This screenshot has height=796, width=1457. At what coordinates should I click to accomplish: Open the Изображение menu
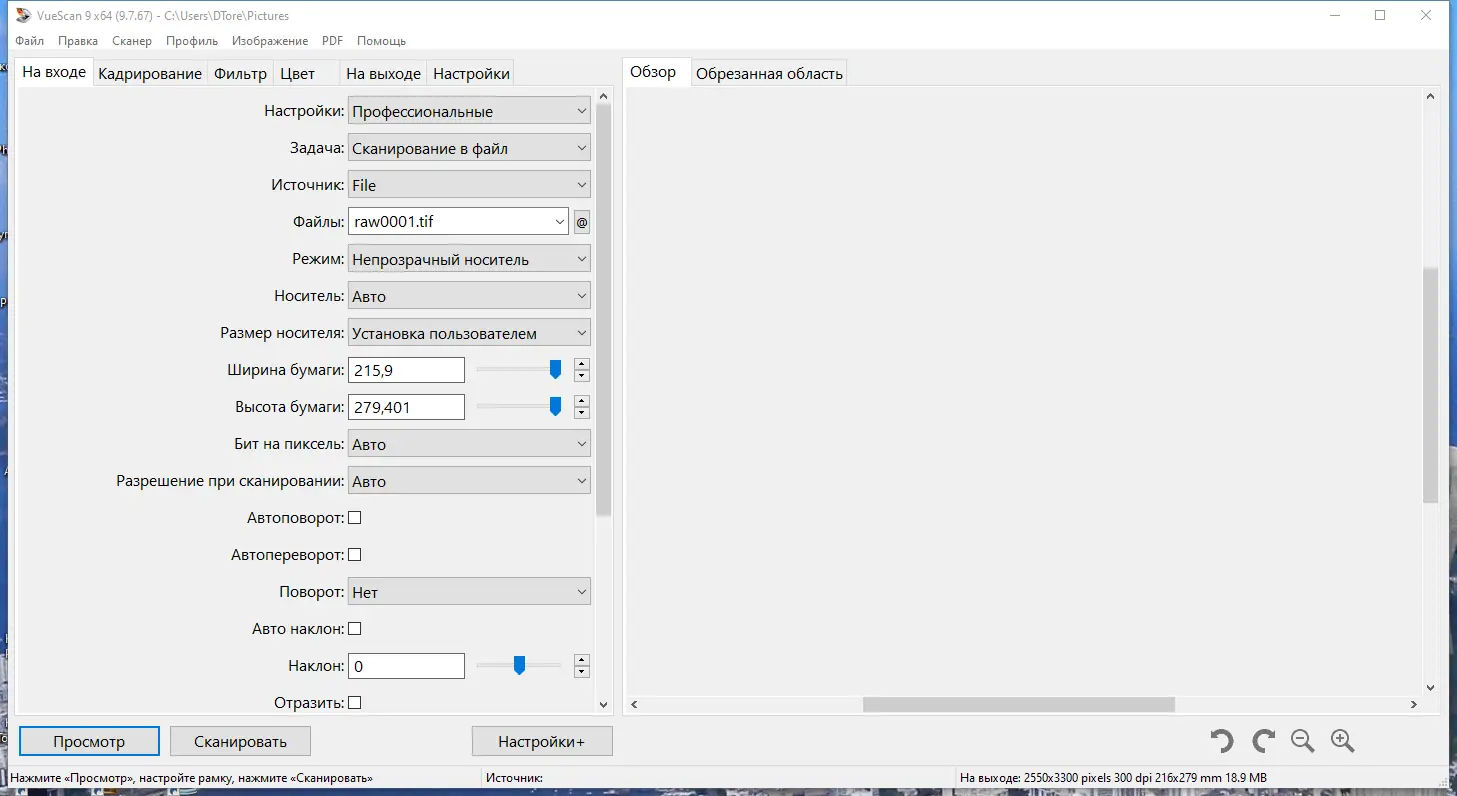tap(270, 41)
